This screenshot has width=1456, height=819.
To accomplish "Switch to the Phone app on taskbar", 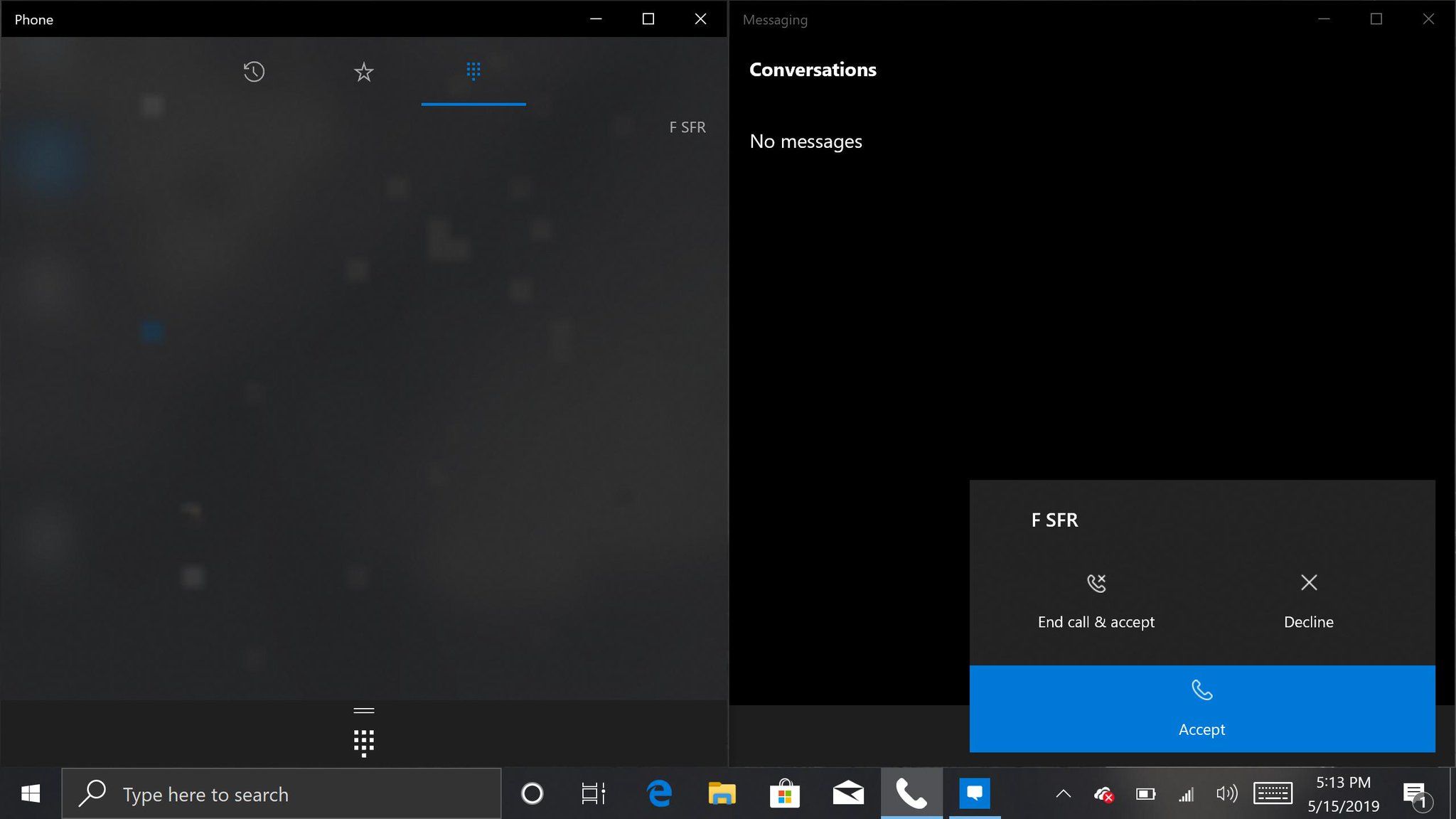I will (911, 793).
